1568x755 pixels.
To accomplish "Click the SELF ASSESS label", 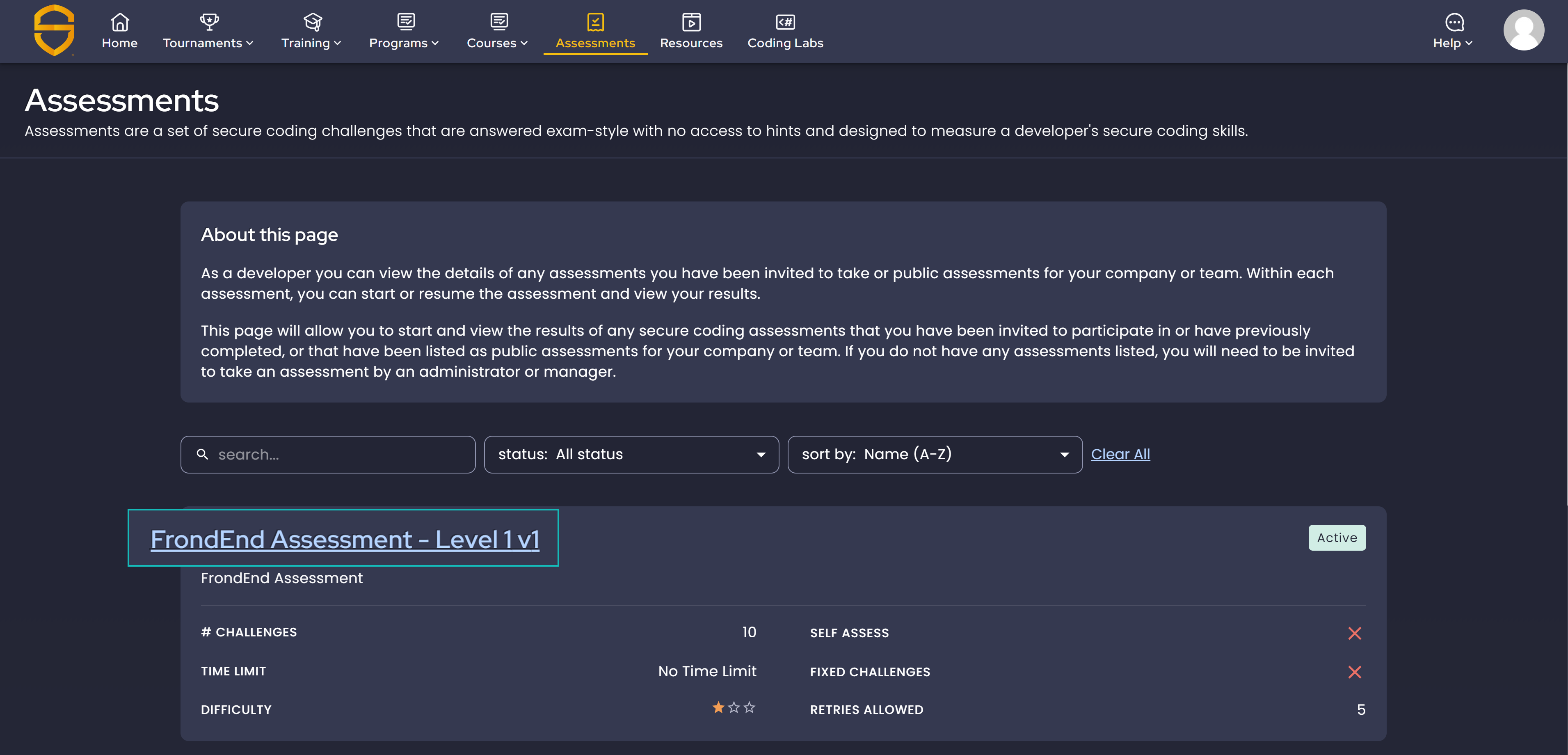I will [849, 633].
